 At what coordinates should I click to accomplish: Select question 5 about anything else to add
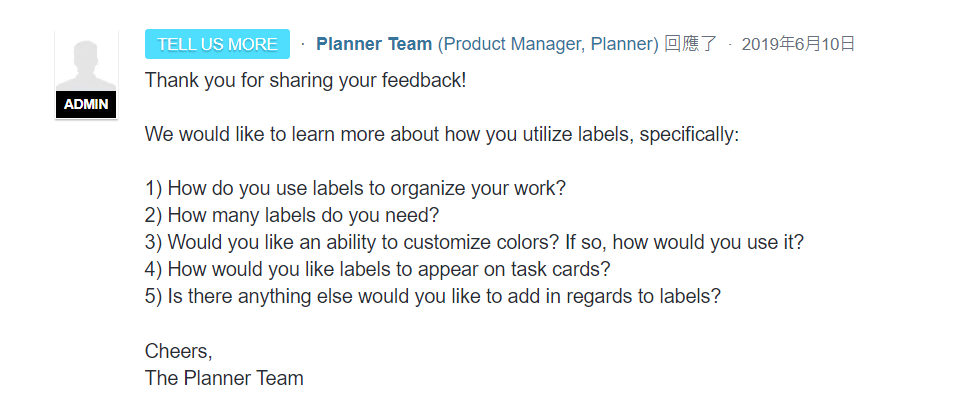[x=433, y=297]
